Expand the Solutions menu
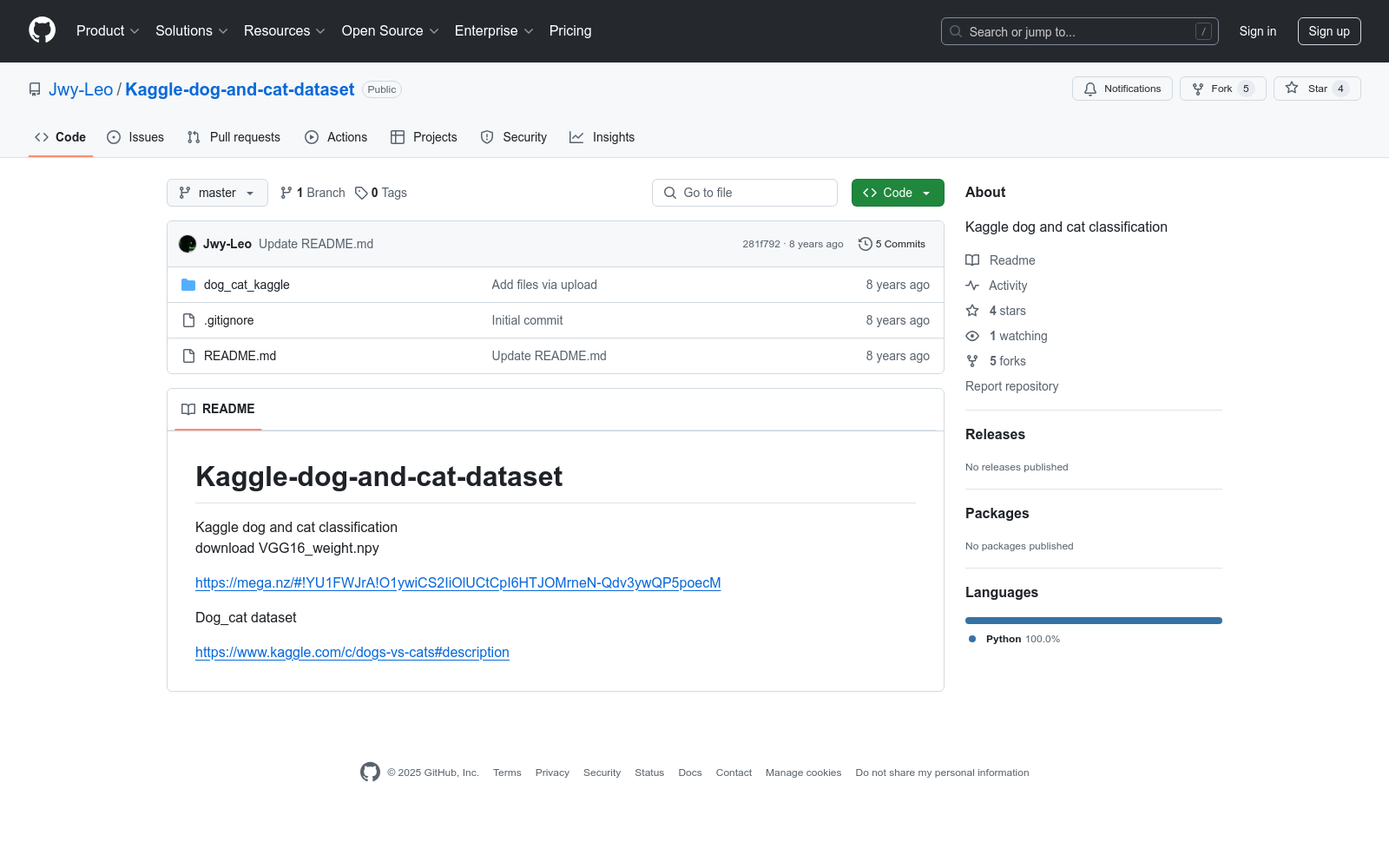 point(192,31)
